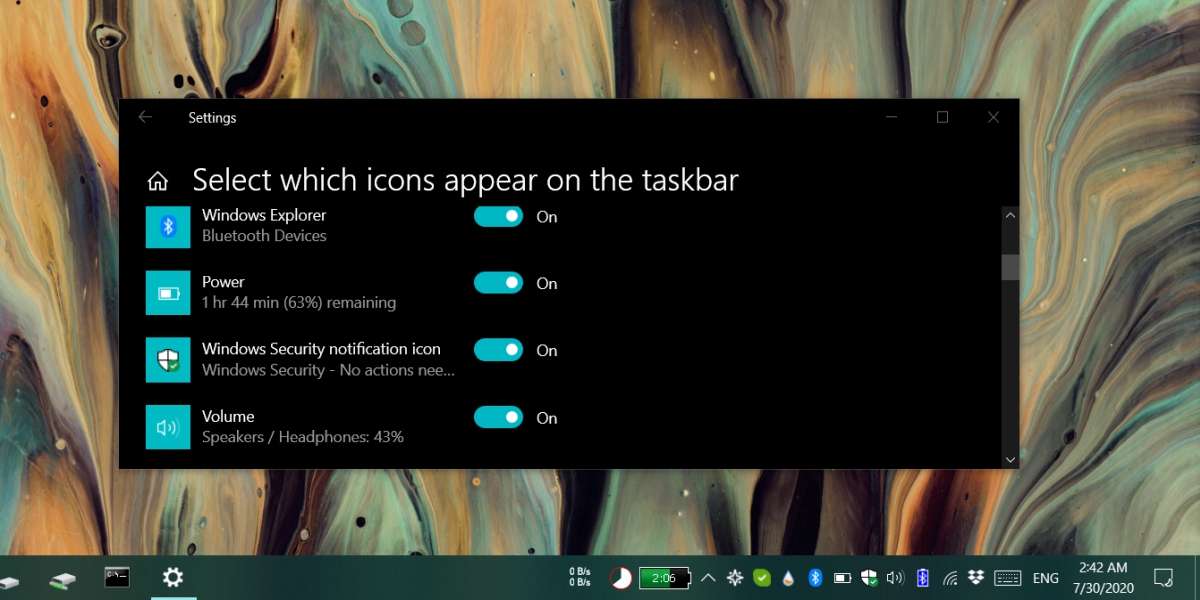Open the touch keyboard tray icon
The height and width of the screenshot is (600, 1200).
point(1008,577)
